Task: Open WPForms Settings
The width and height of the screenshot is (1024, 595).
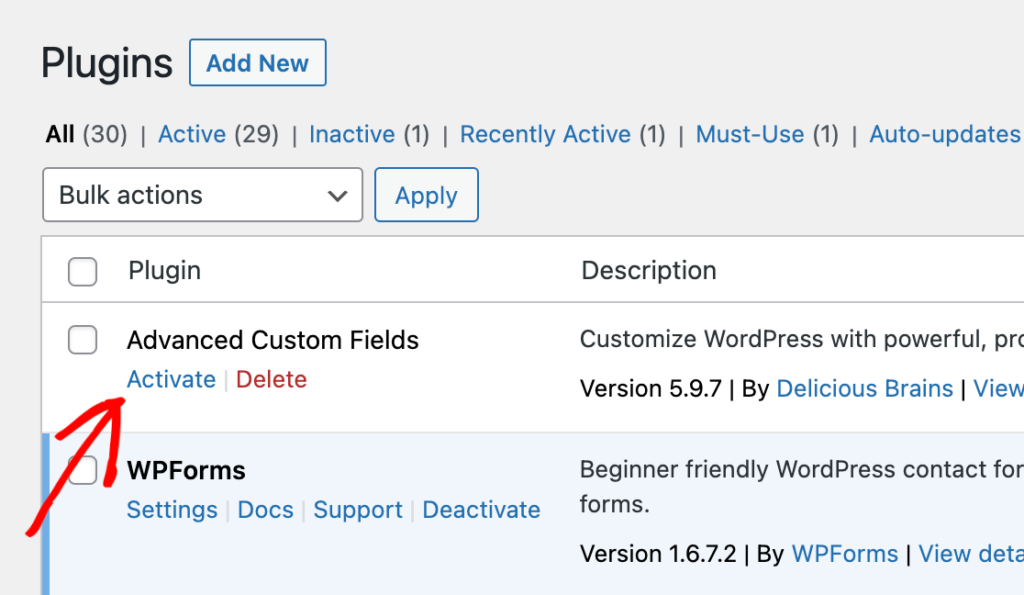Action: click(x=171, y=510)
